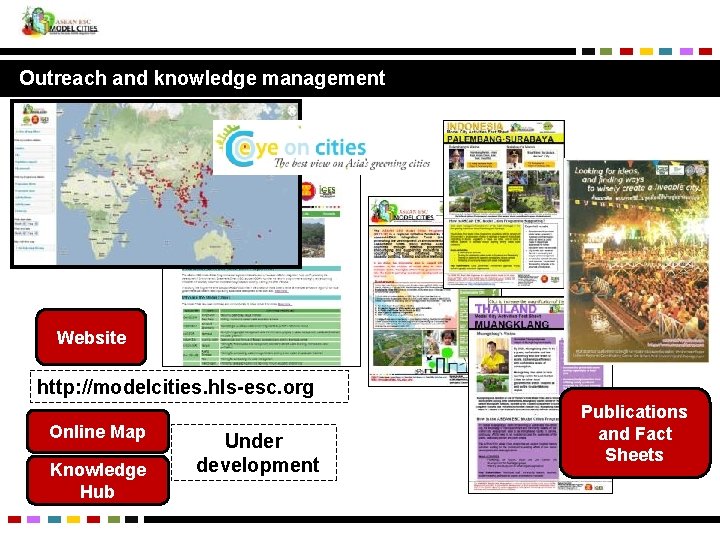Click the IGES logo on website screenshot
The image size is (720, 540).
coord(327,191)
